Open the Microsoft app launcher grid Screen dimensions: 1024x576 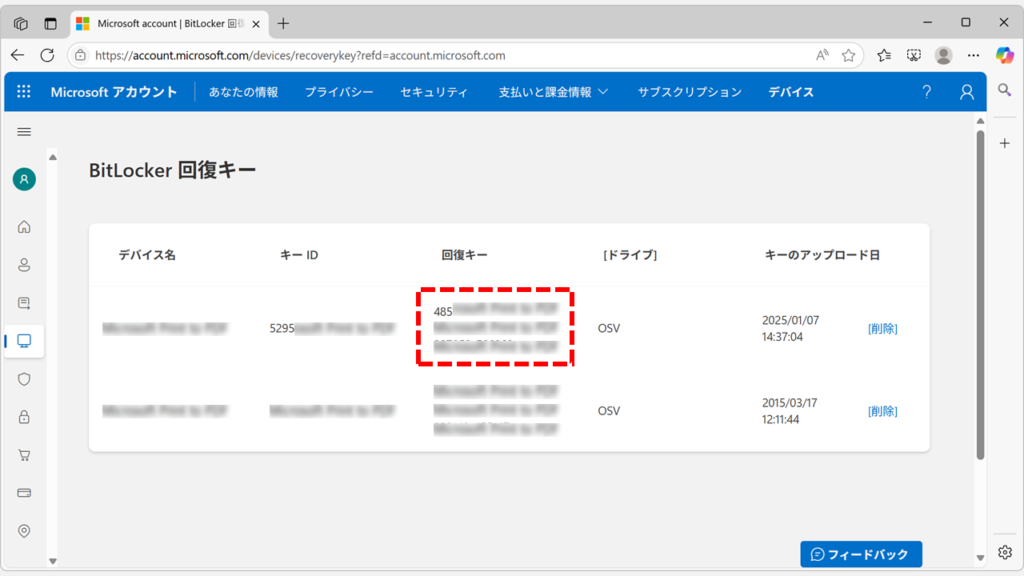tap(24, 91)
